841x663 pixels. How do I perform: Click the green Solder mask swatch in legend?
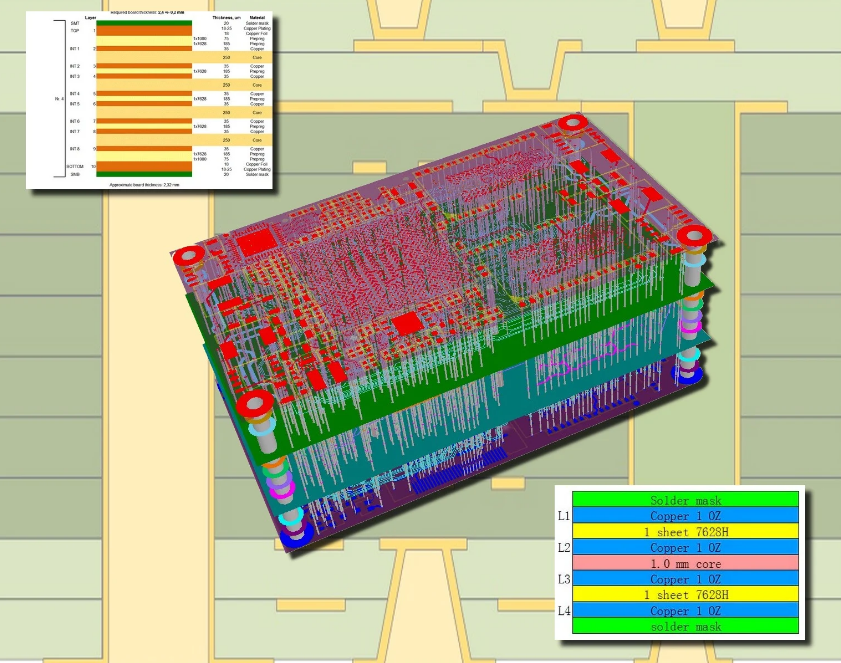pyautogui.click(x=685, y=501)
